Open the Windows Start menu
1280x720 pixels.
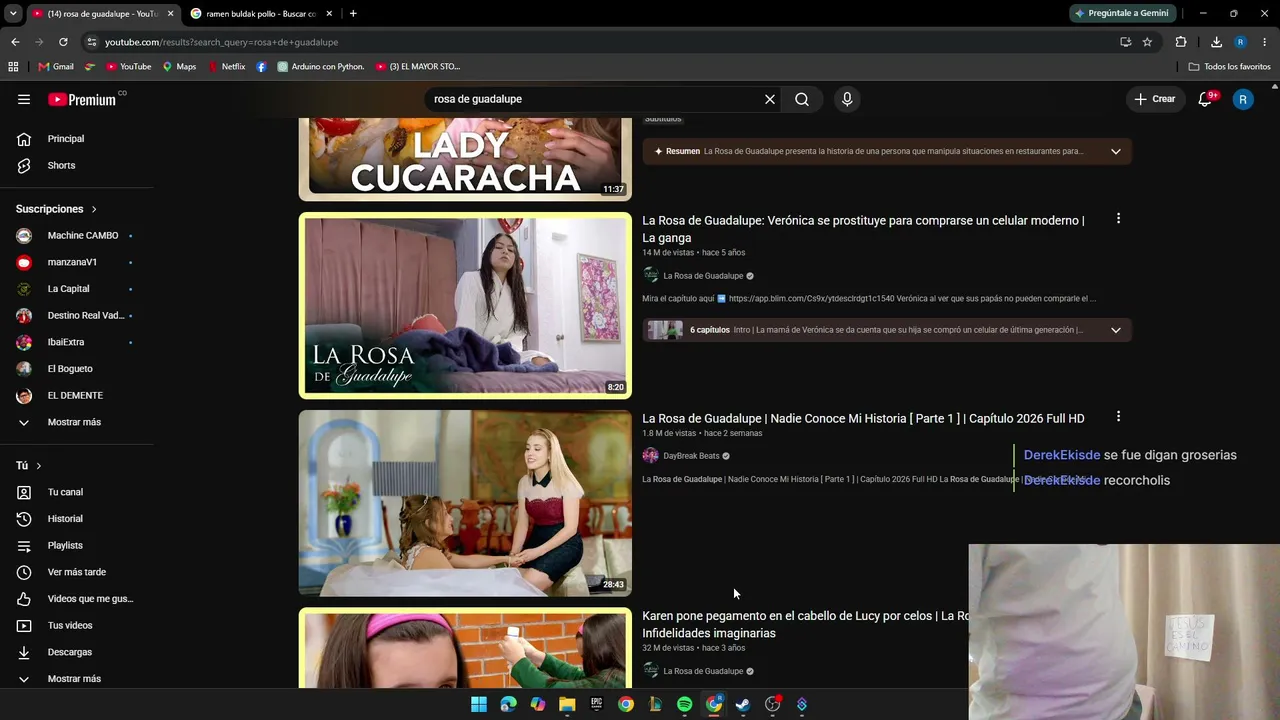click(x=479, y=704)
